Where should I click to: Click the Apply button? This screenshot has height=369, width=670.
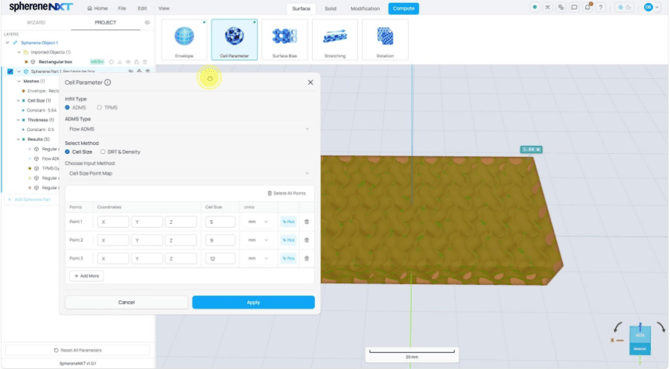click(x=253, y=302)
